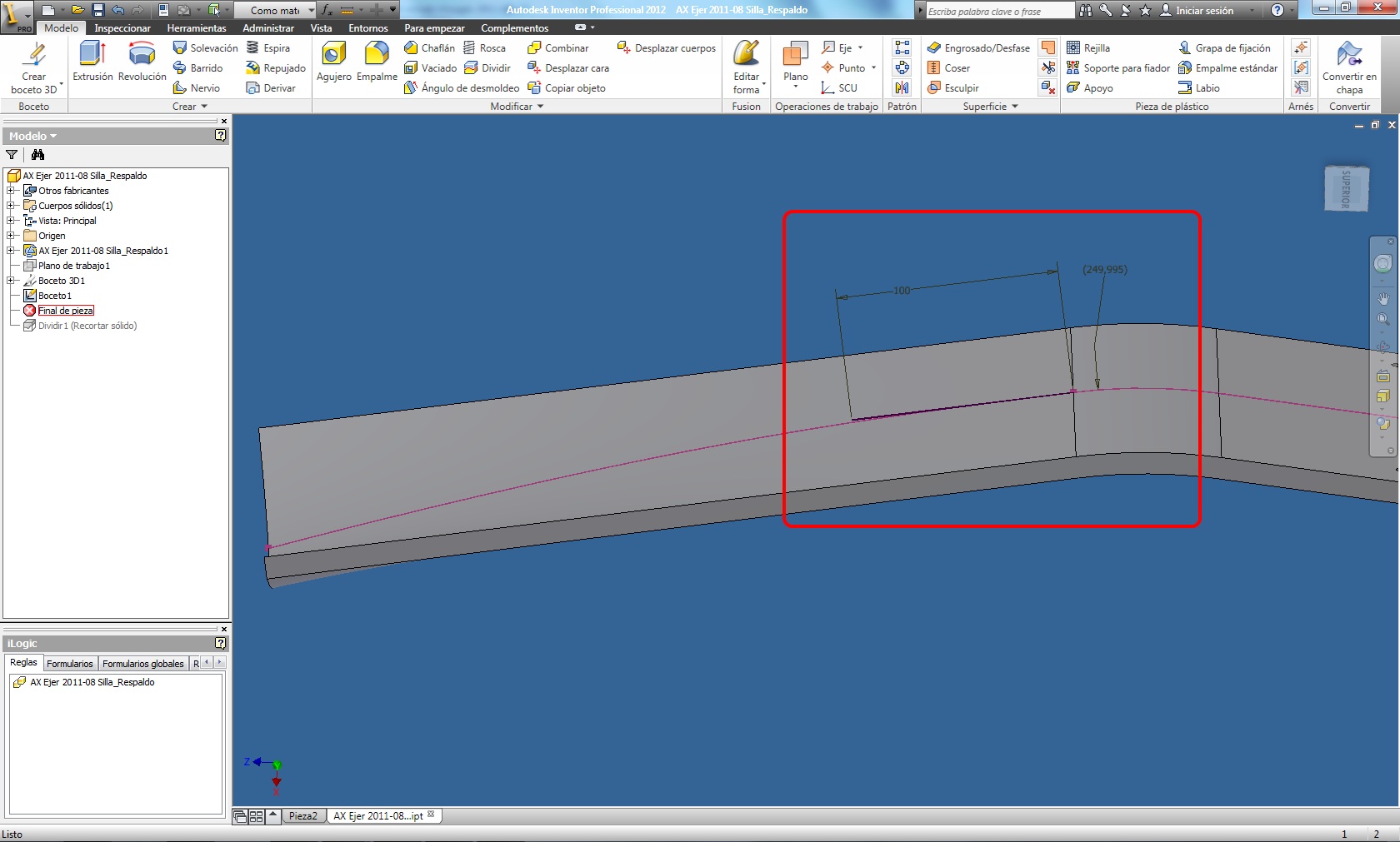Click the ViewCube SUPERIOR face
Screen dimensions: 1400x842
click(1345, 188)
